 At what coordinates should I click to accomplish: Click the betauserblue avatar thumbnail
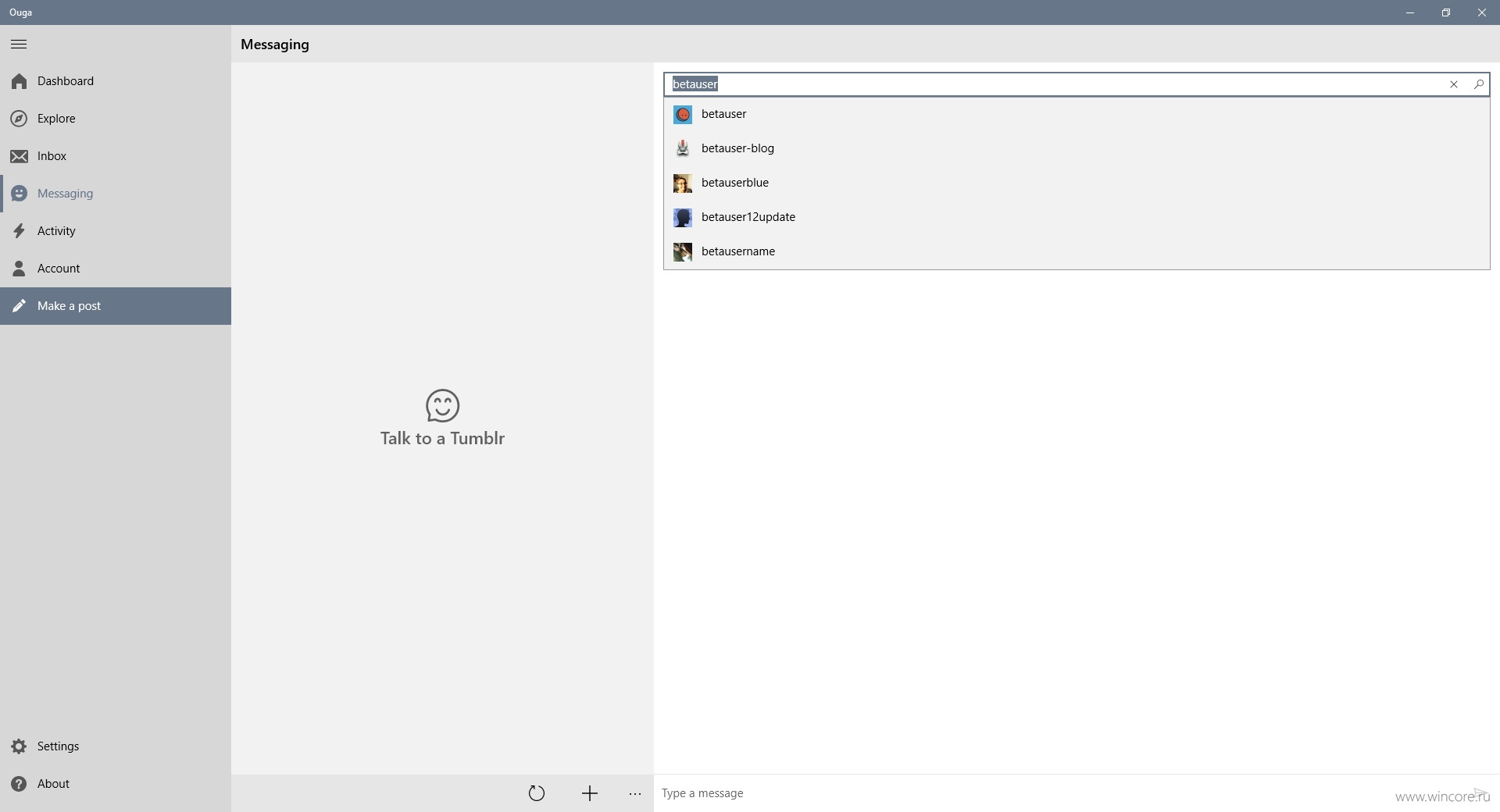[x=683, y=183]
